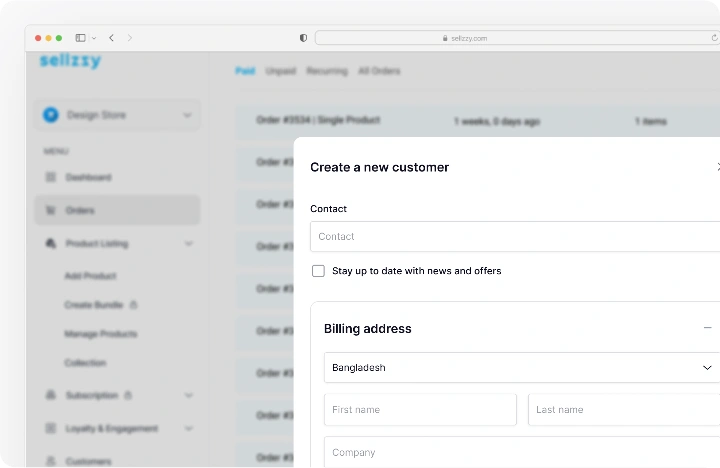
Task: Click the Create a new customer heading
Action: pos(379,167)
